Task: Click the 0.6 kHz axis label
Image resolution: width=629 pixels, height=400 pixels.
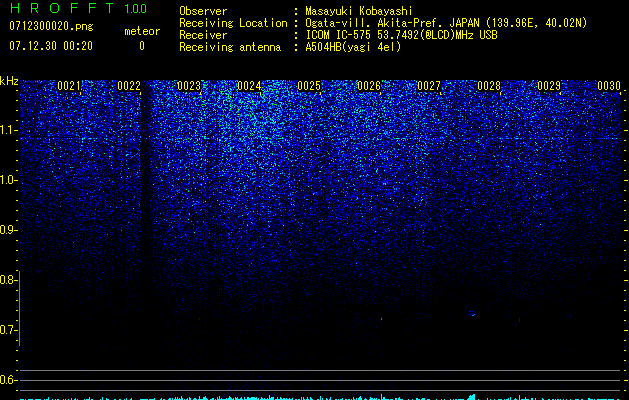Action: (9, 380)
